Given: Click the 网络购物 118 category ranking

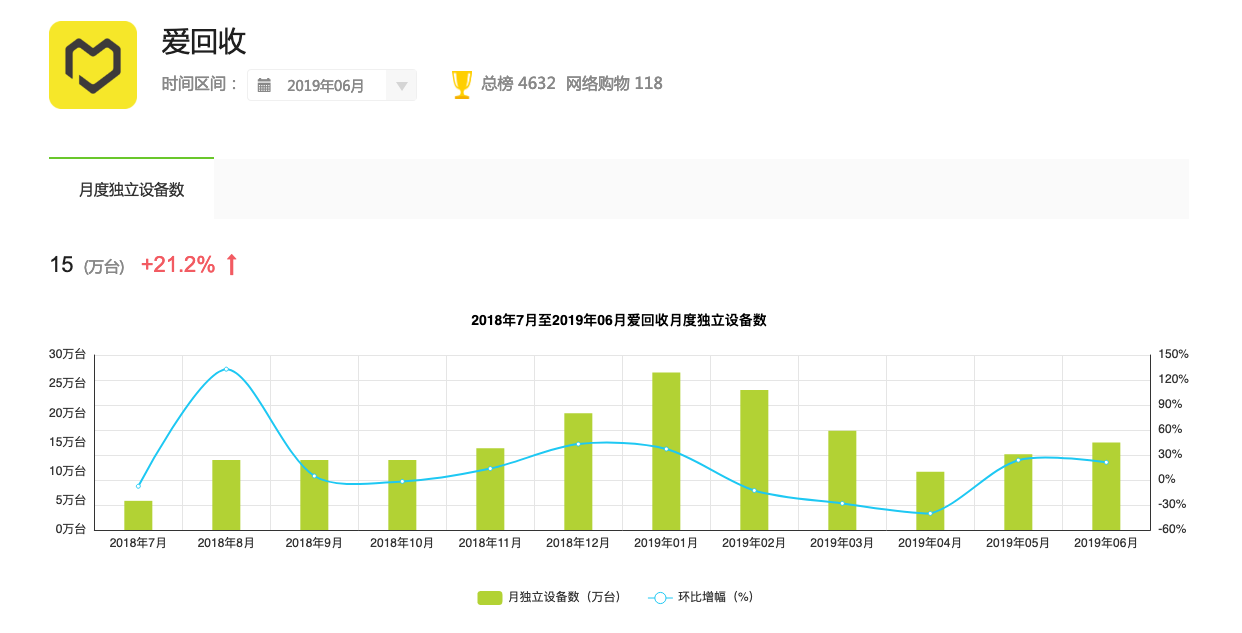Looking at the screenshot, I should click(614, 84).
